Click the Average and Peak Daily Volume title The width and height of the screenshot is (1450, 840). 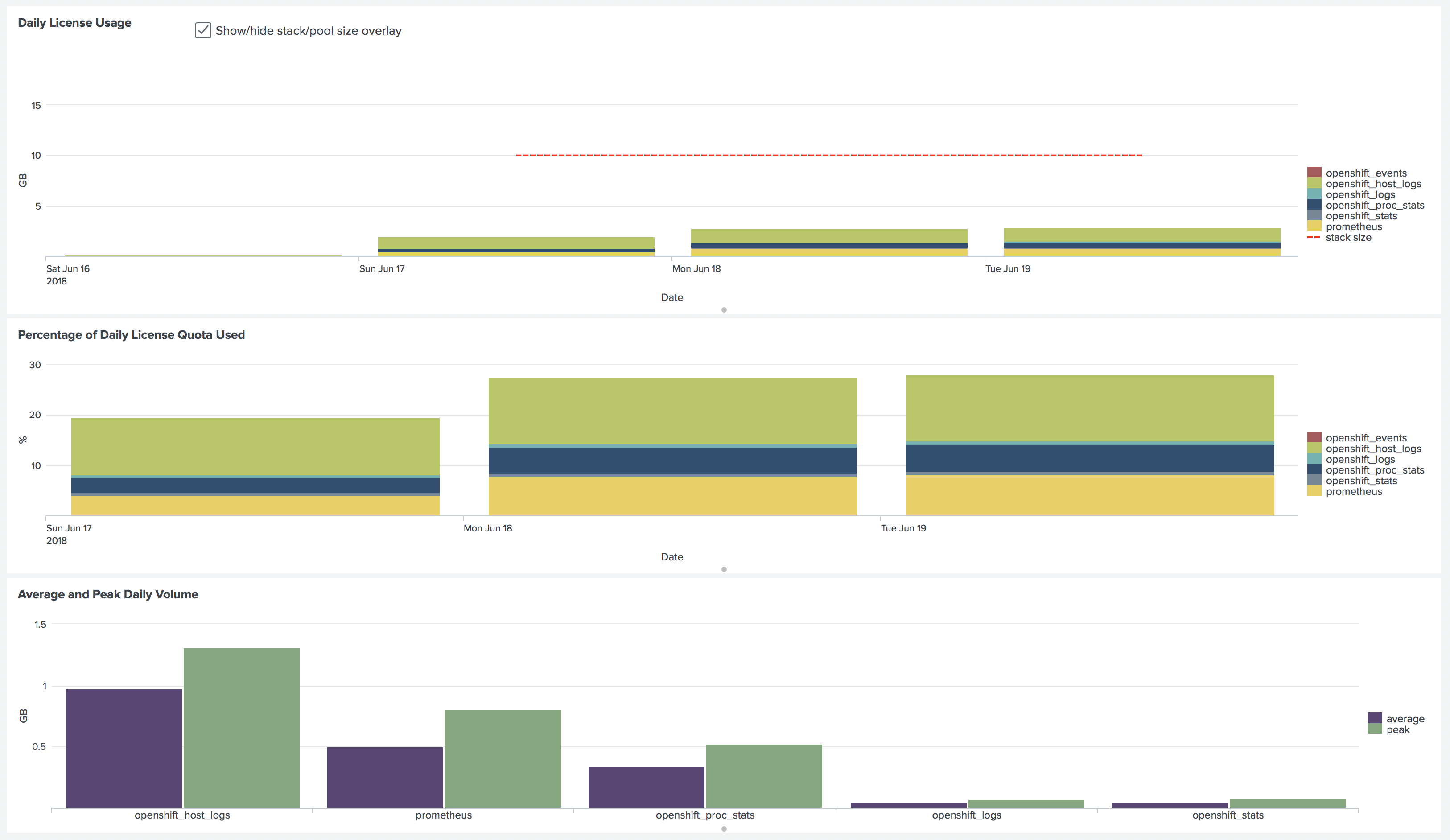point(108,594)
